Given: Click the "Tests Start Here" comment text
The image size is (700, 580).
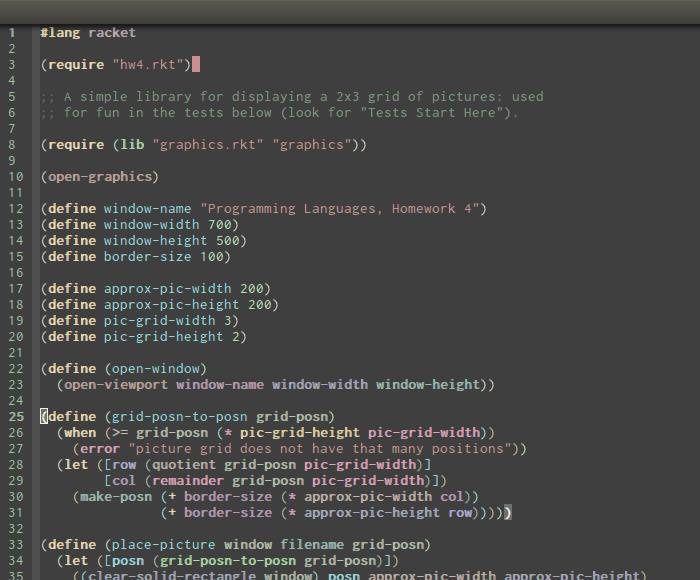Looking at the screenshot, I should (x=432, y=113).
